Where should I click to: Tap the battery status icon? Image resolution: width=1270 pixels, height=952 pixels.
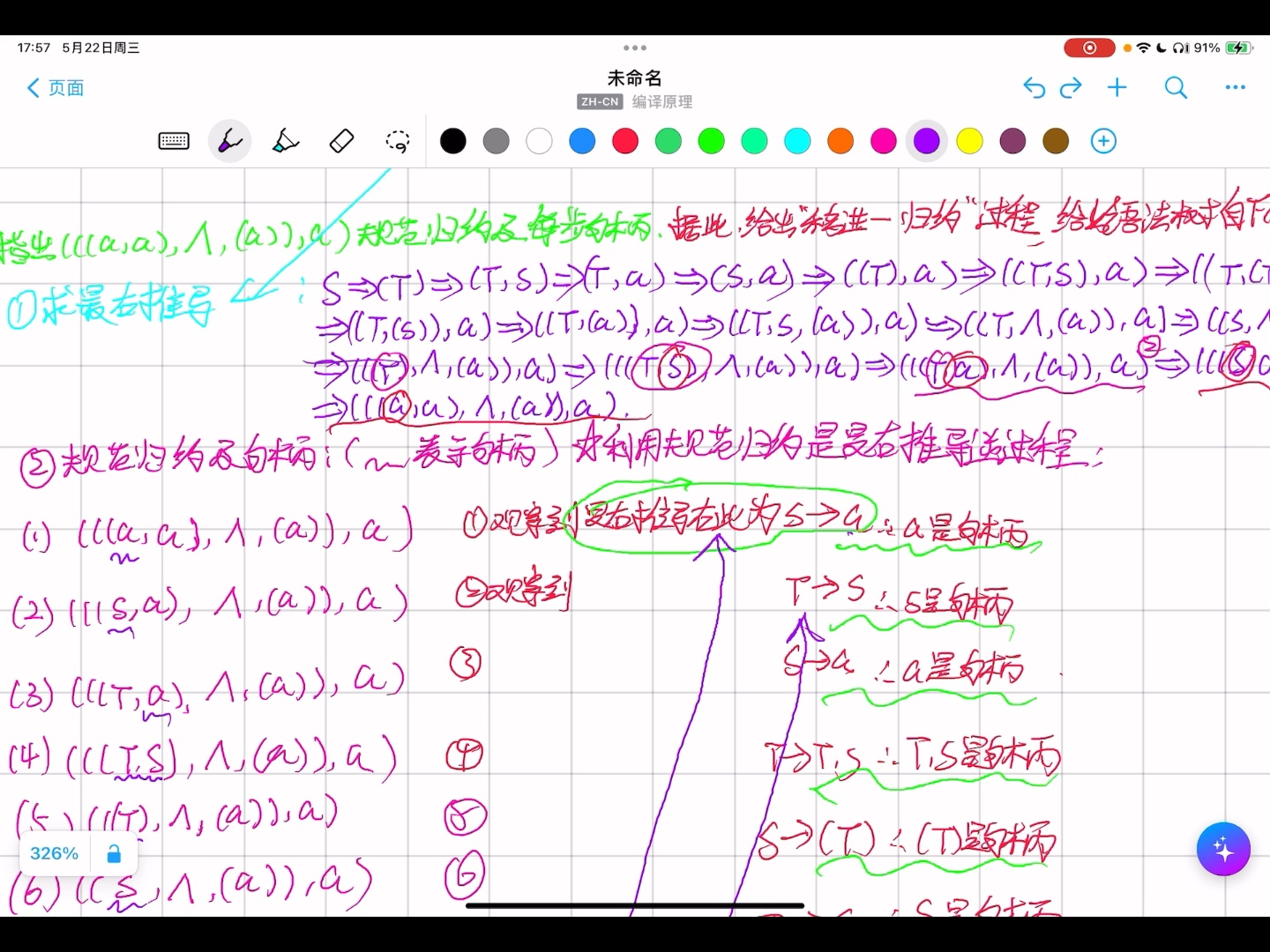pyautogui.click(x=1239, y=48)
